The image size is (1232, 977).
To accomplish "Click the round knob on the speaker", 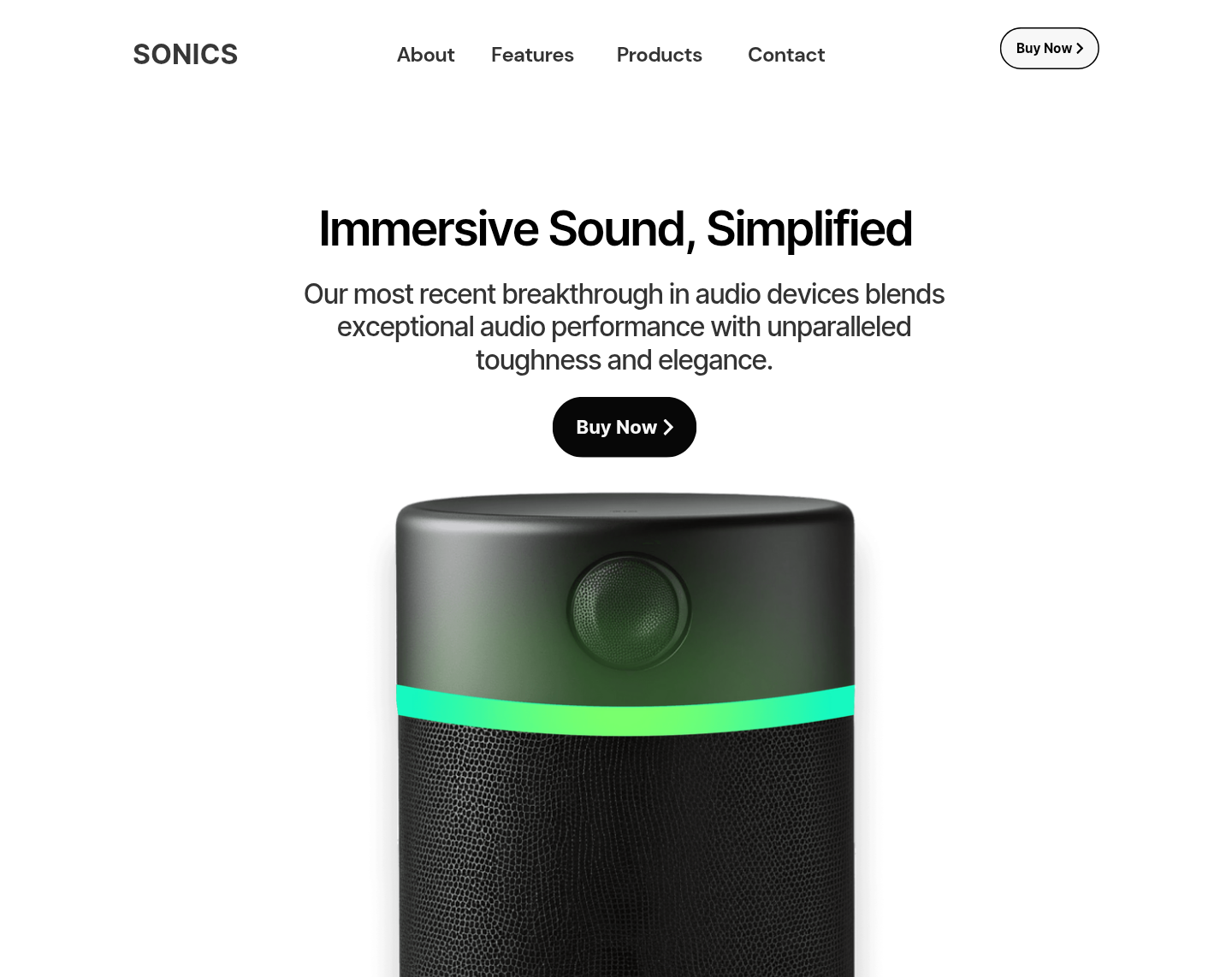I will point(629,611).
